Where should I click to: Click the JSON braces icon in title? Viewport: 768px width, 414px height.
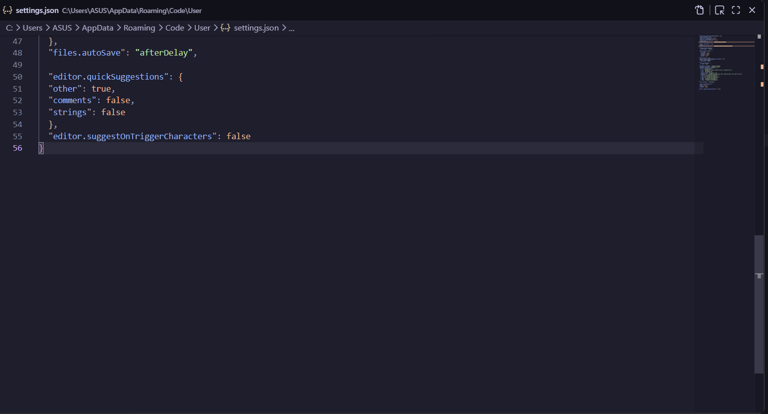7,10
